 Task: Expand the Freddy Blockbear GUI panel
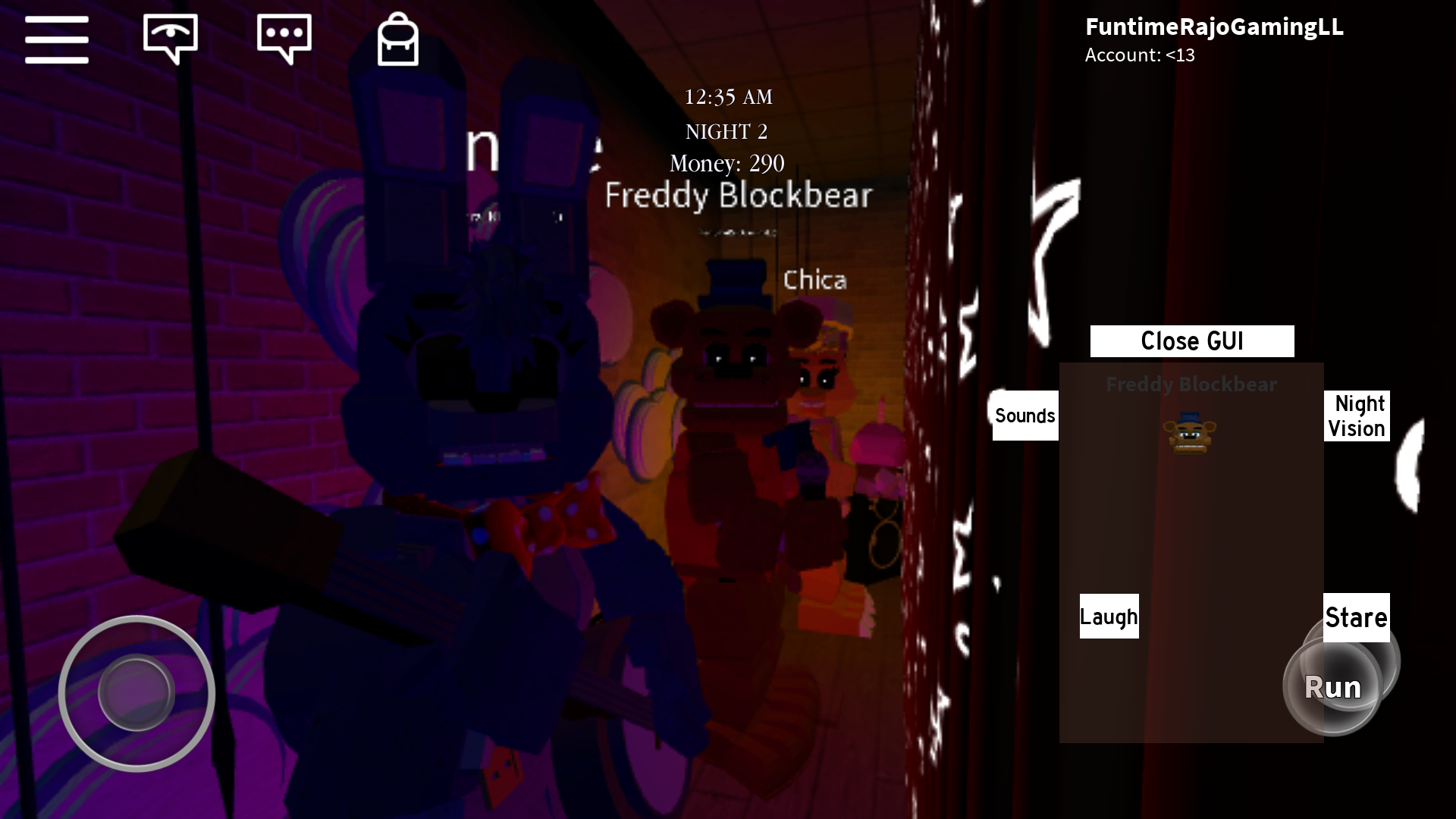coord(1192,384)
